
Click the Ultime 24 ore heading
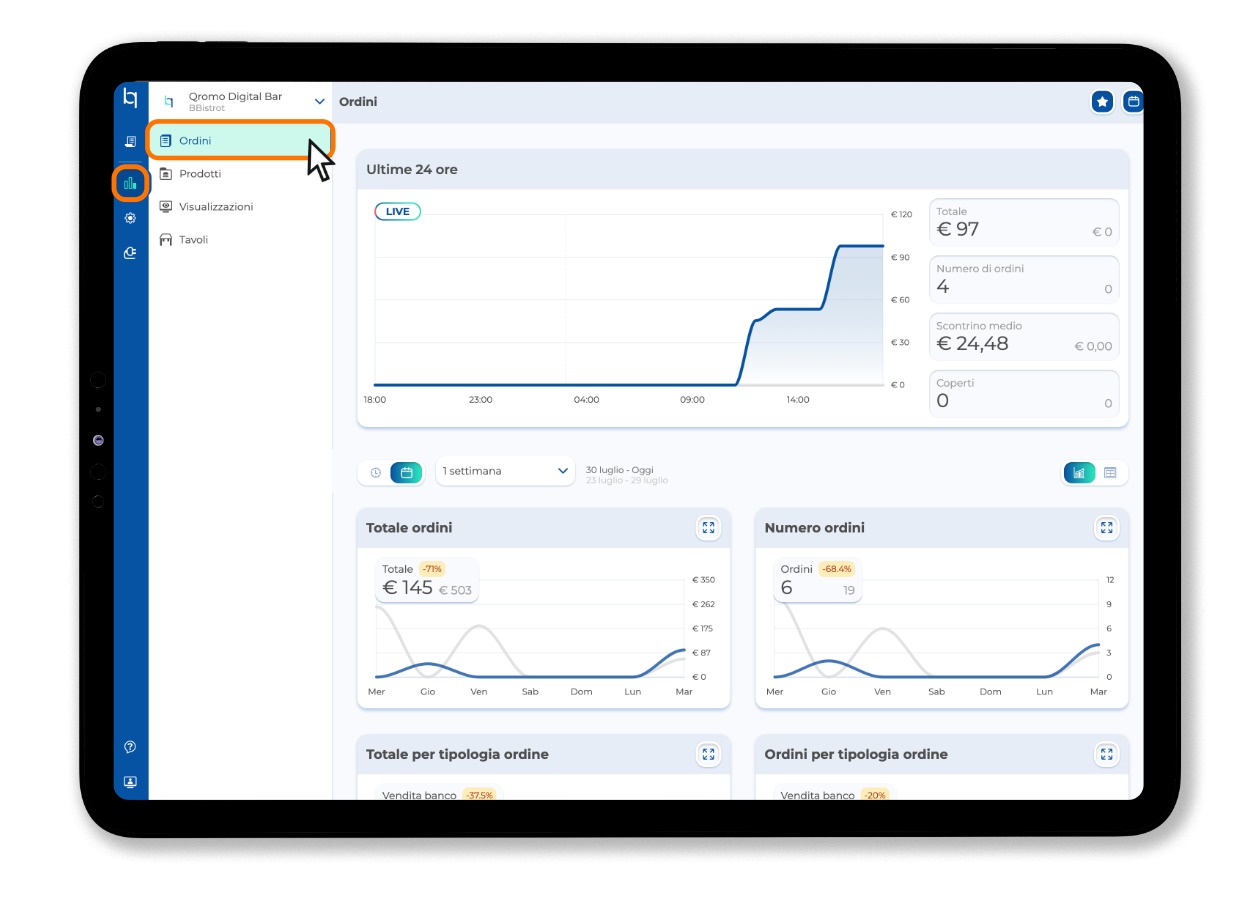point(412,170)
